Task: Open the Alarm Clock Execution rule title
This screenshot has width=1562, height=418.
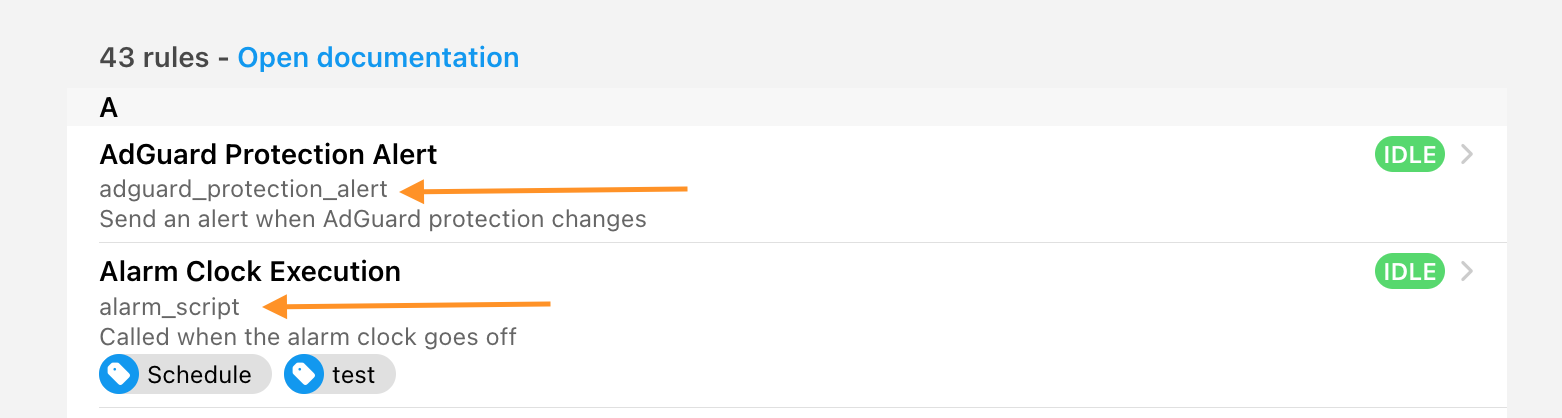Action: coord(250,271)
